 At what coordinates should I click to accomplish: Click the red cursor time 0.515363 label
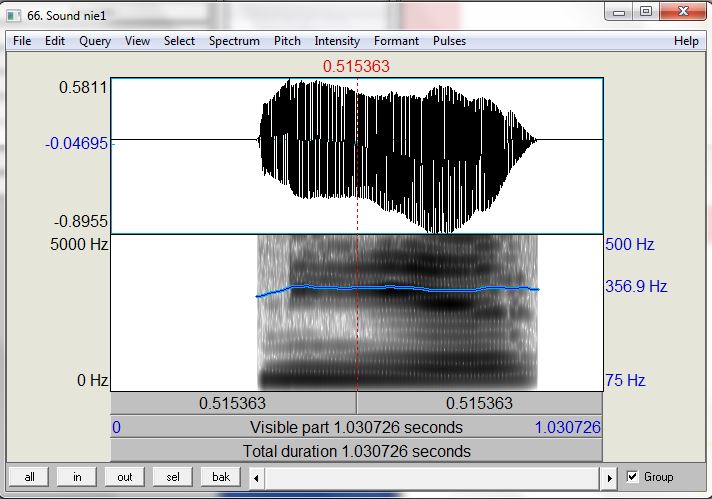pyautogui.click(x=356, y=66)
